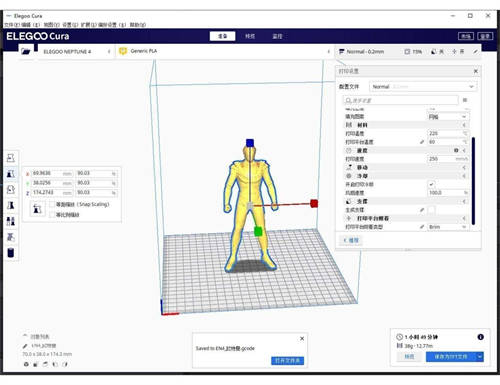This screenshot has height=385, width=500.
Task: Select the Move tool in left toolbar
Action: pos(11,158)
